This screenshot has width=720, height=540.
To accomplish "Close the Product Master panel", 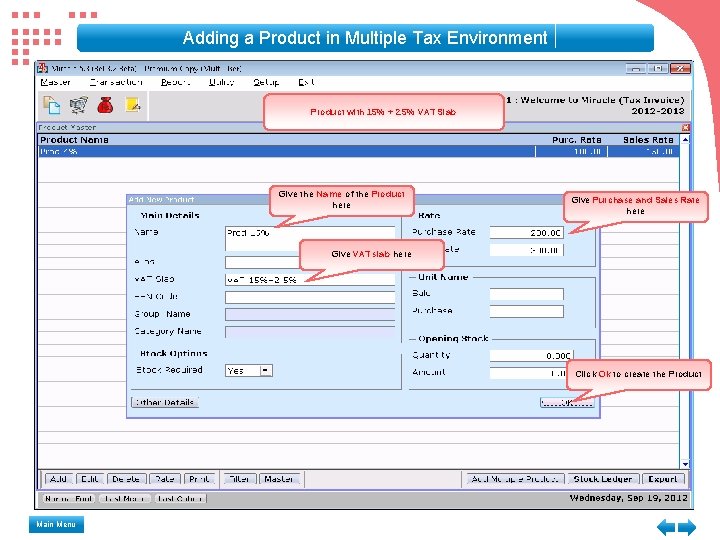I will (685, 127).
